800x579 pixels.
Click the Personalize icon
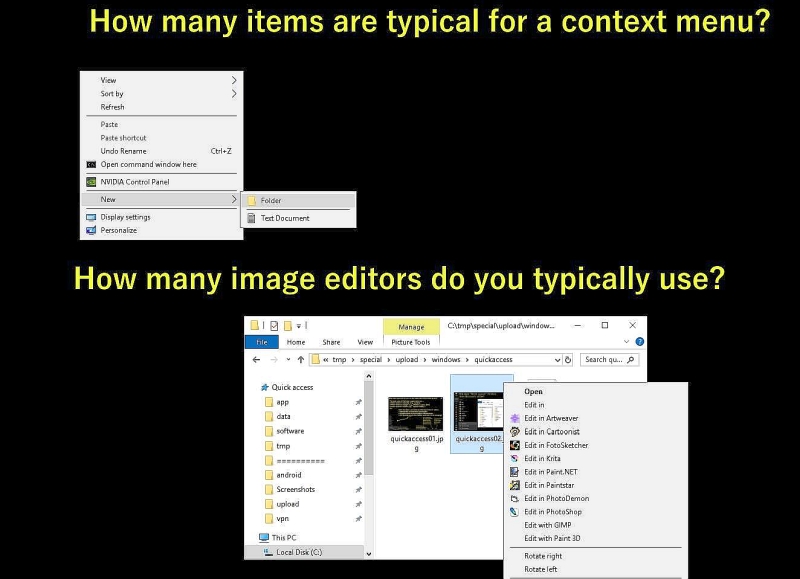[91, 231]
